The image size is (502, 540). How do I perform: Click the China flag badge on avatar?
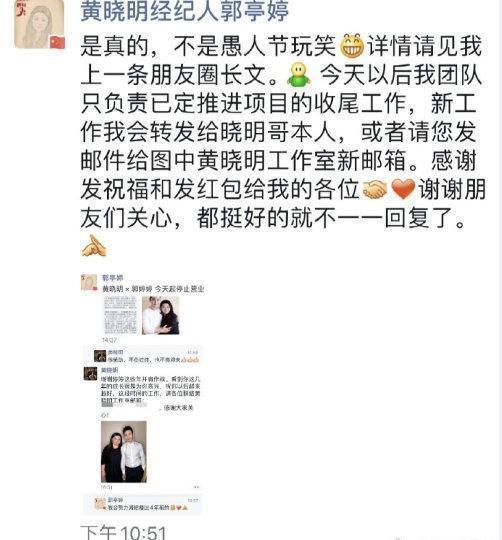pos(57,42)
